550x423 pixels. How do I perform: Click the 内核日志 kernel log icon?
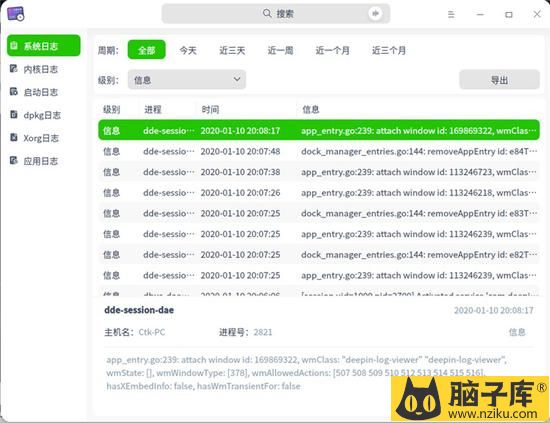pos(14,69)
